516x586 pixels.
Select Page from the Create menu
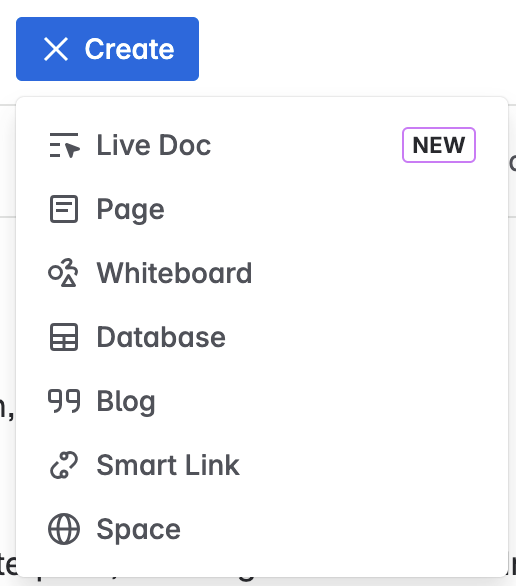click(262, 209)
